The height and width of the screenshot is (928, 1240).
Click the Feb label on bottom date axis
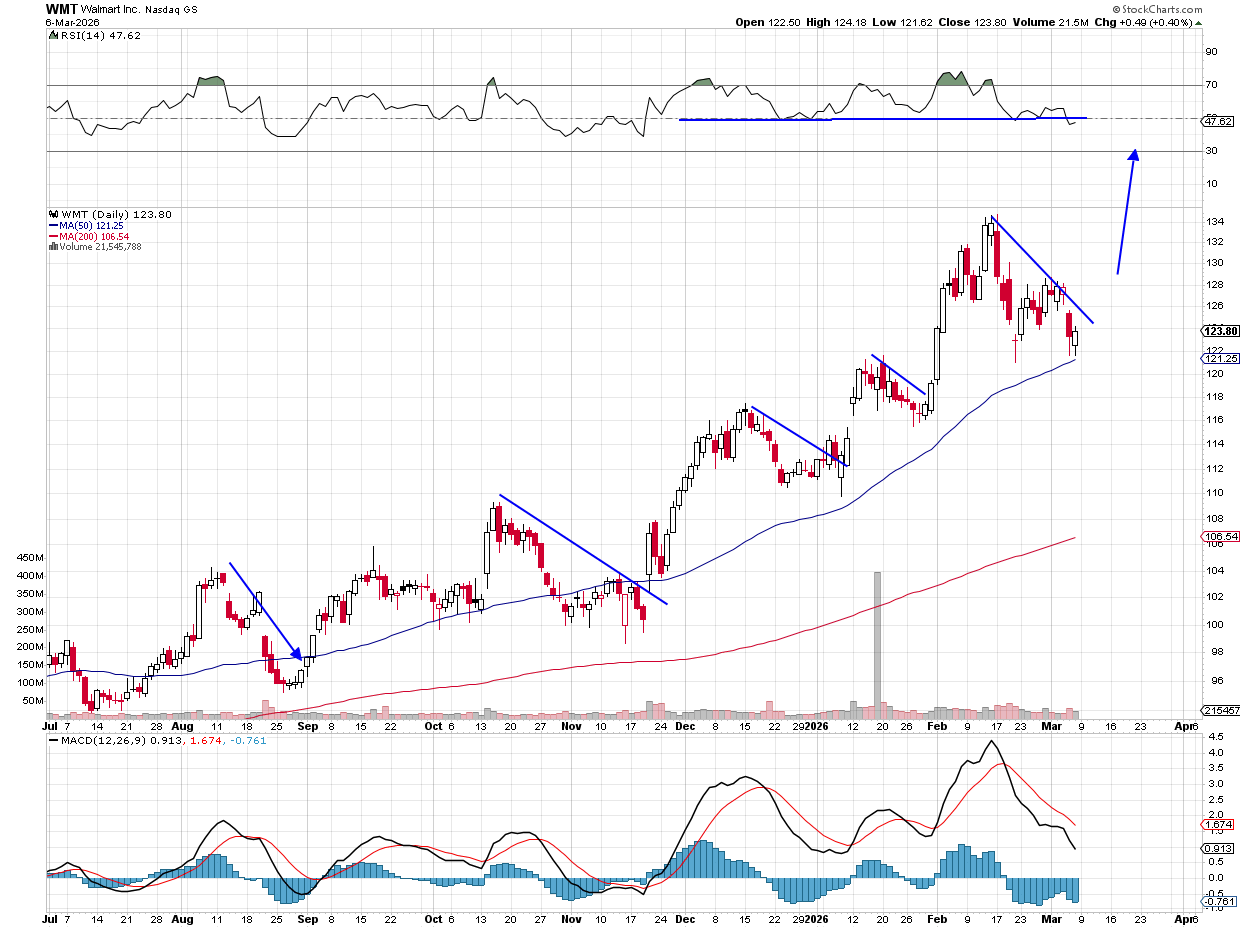coord(937,916)
